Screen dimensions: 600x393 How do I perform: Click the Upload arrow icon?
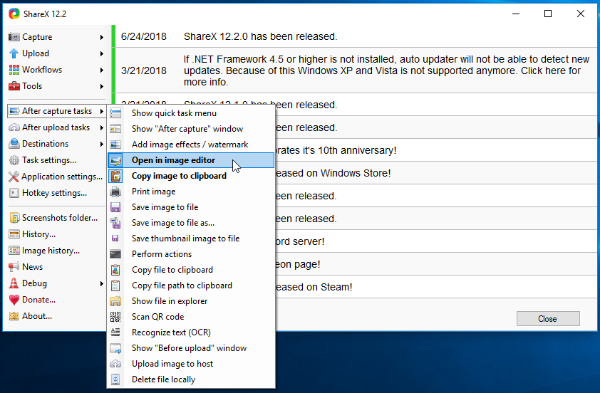pyautogui.click(x=14, y=53)
